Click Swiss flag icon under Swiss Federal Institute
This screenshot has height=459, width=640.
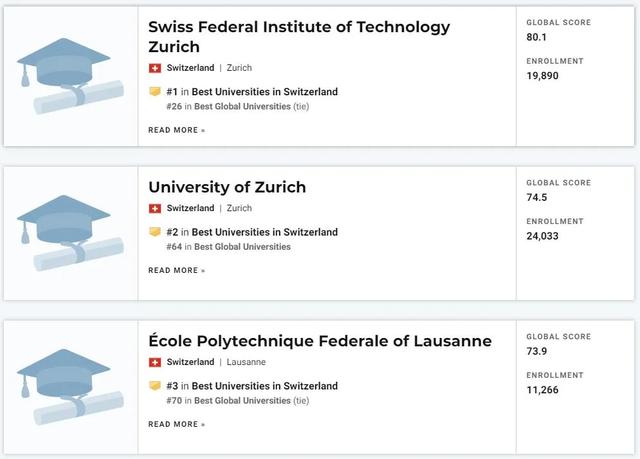[x=155, y=68]
